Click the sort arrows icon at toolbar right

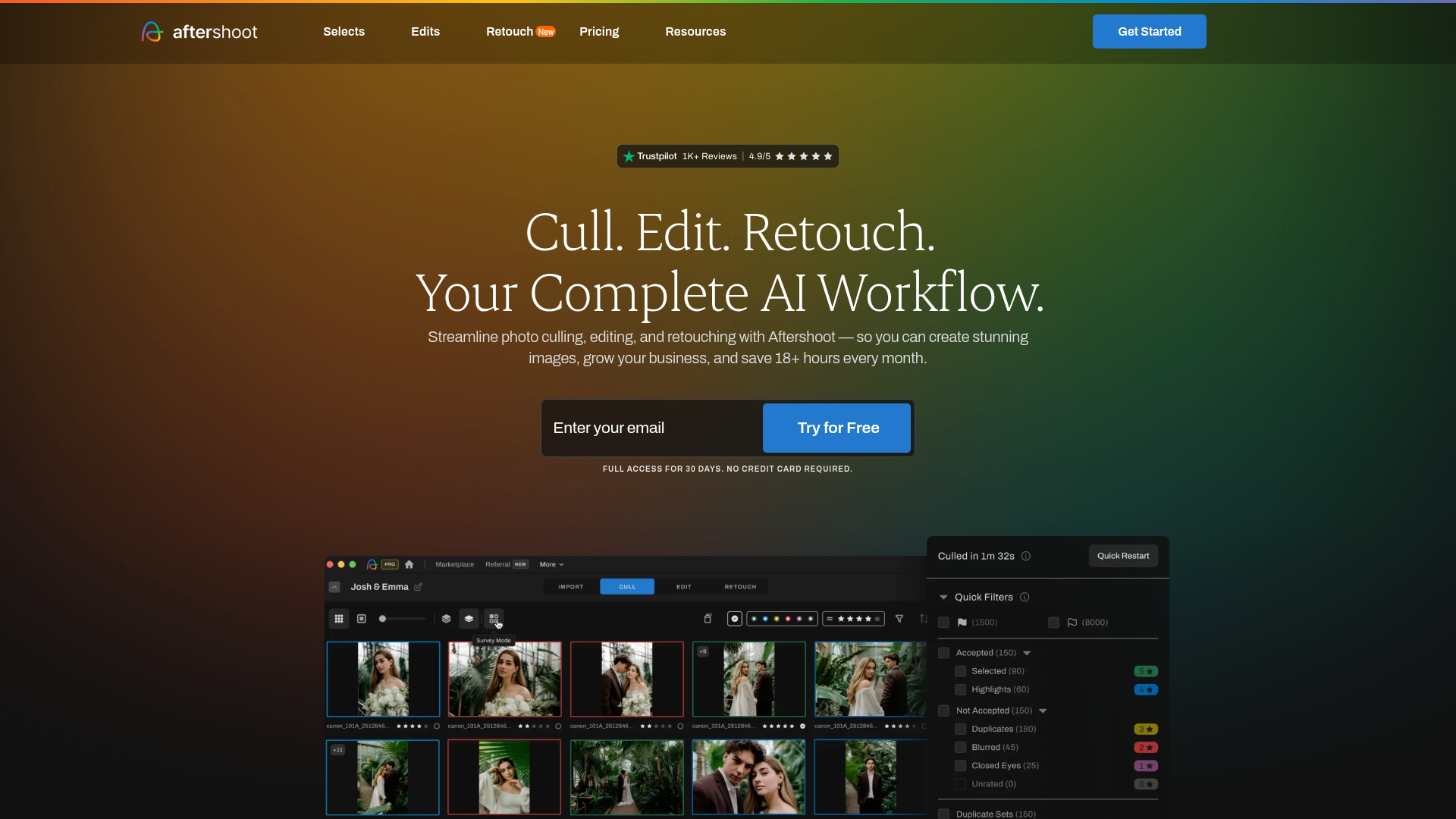pyautogui.click(x=923, y=619)
